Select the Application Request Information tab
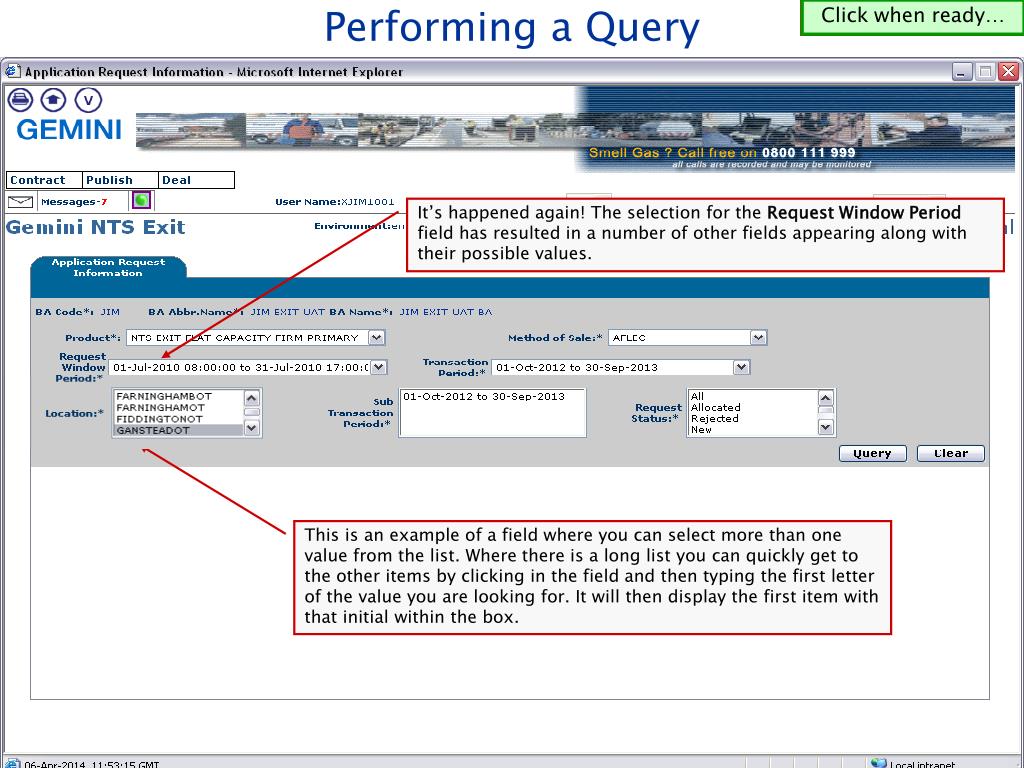 pyautogui.click(x=108, y=267)
